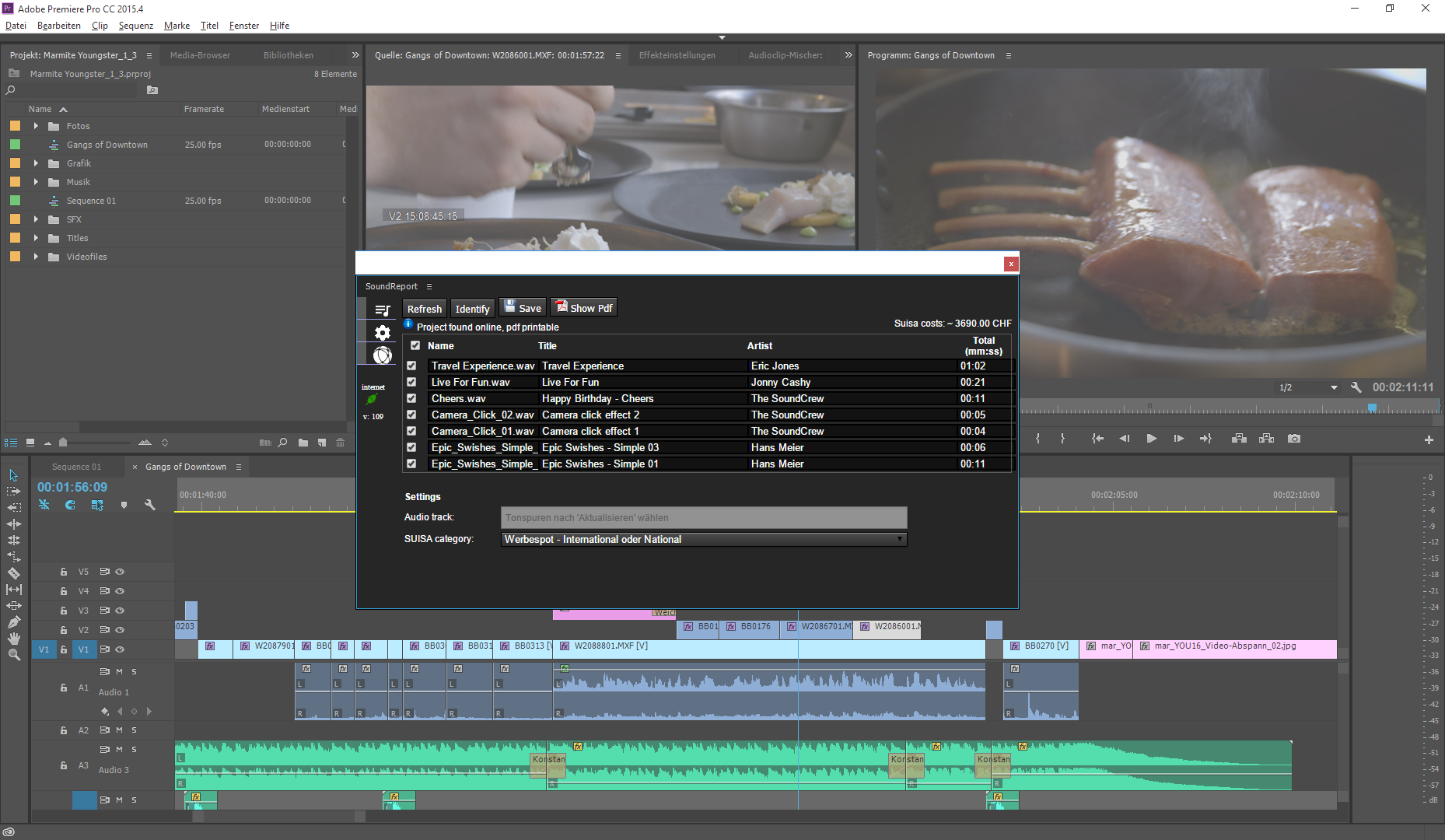Click timeline timecode 00:01:56:09
1445x840 pixels.
[x=72, y=487]
